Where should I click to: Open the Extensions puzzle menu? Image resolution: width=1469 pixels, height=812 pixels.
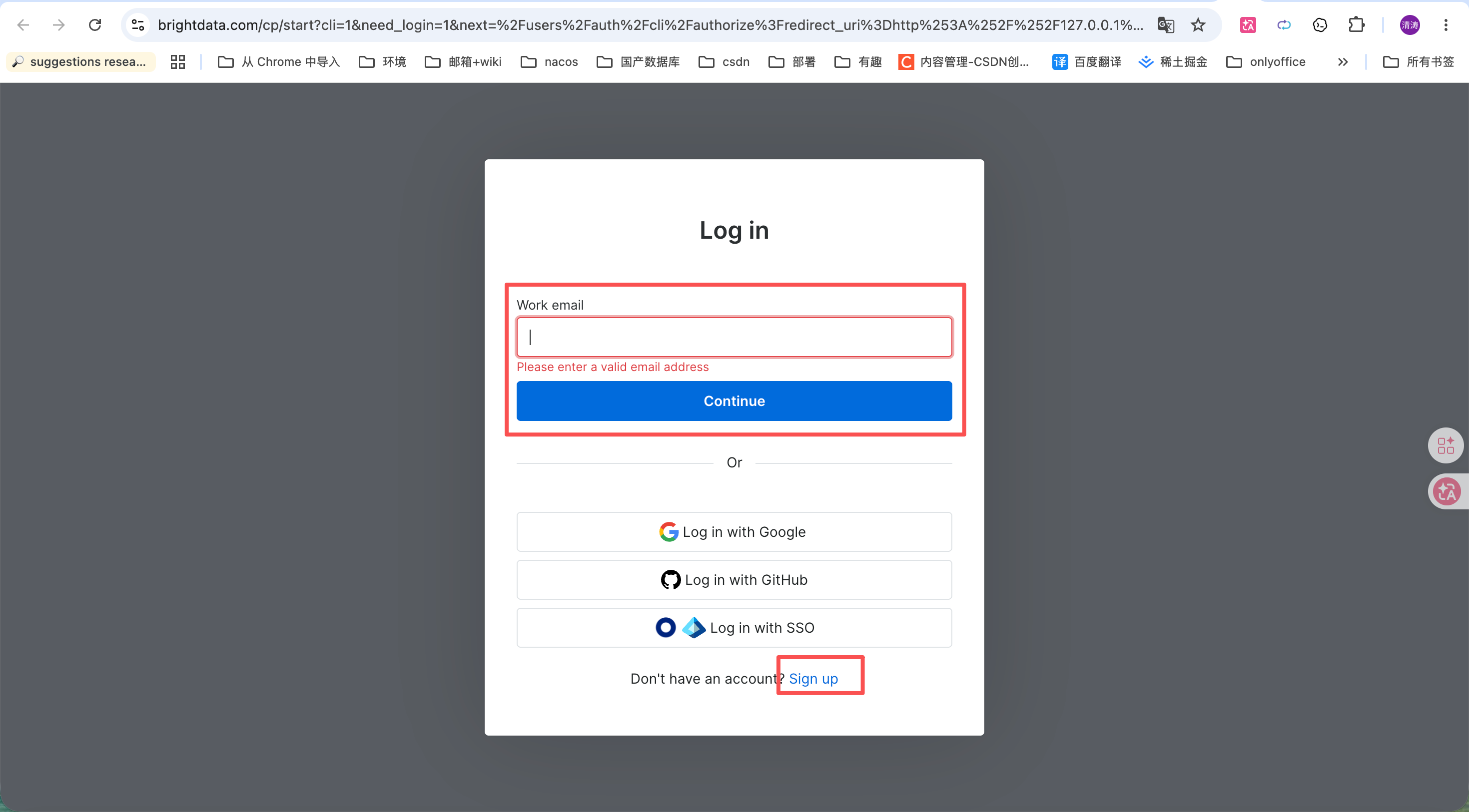pos(1356,25)
